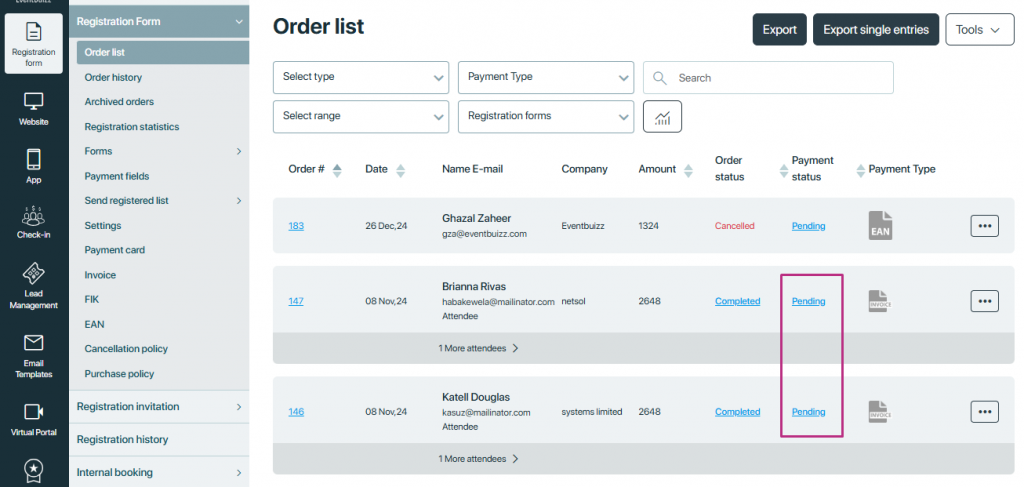Sort by Date column arrows
Image resolution: width=1024 pixels, height=487 pixels.
[400, 170]
